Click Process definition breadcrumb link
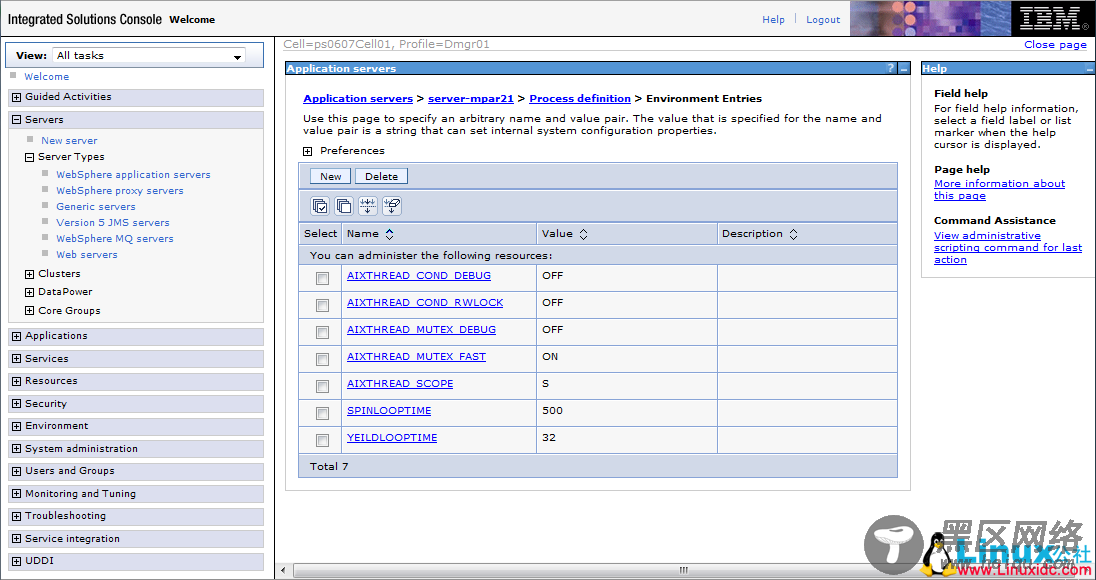The width and height of the screenshot is (1096, 580). click(580, 99)
